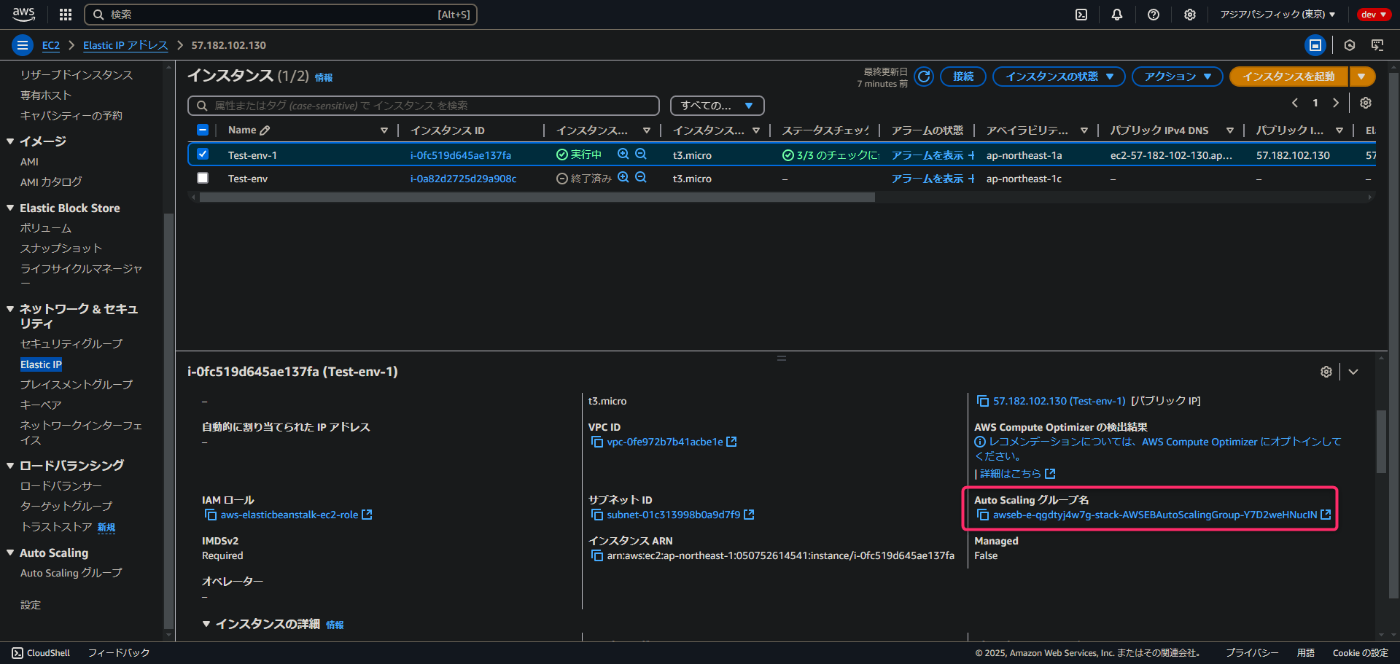The height and width of the screenshot is (664, 1400).
Task: Zoom out filter on Test-env state
Action: click(x=641, y=177)
